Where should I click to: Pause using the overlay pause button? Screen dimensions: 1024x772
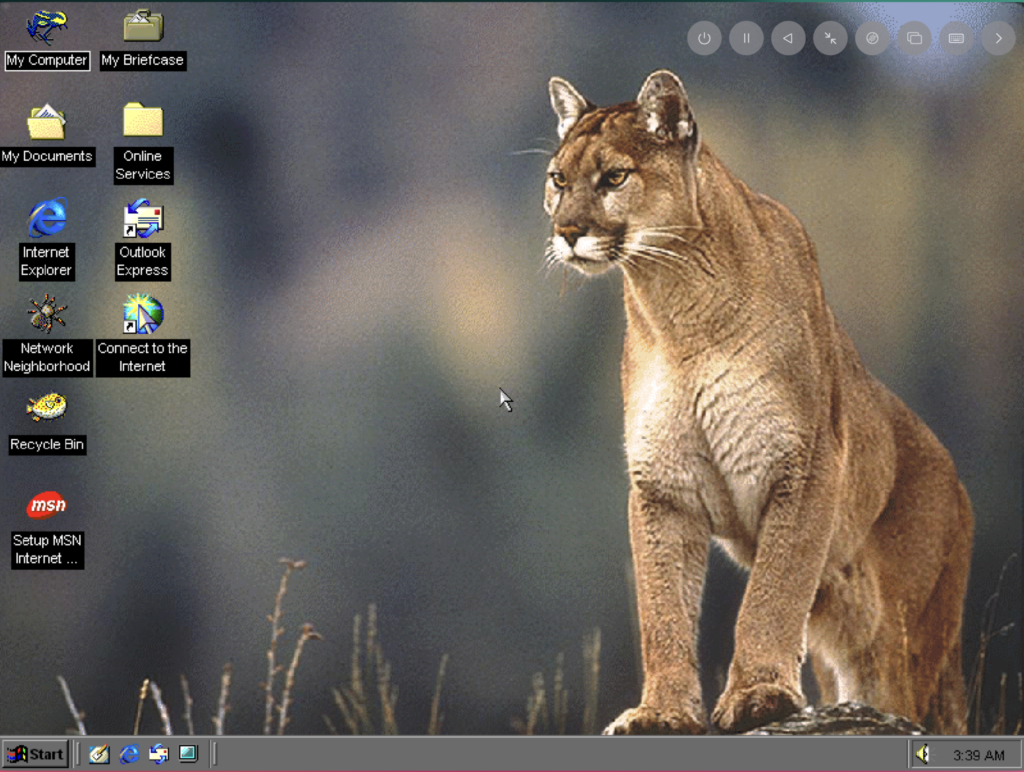tap(746, 39)
